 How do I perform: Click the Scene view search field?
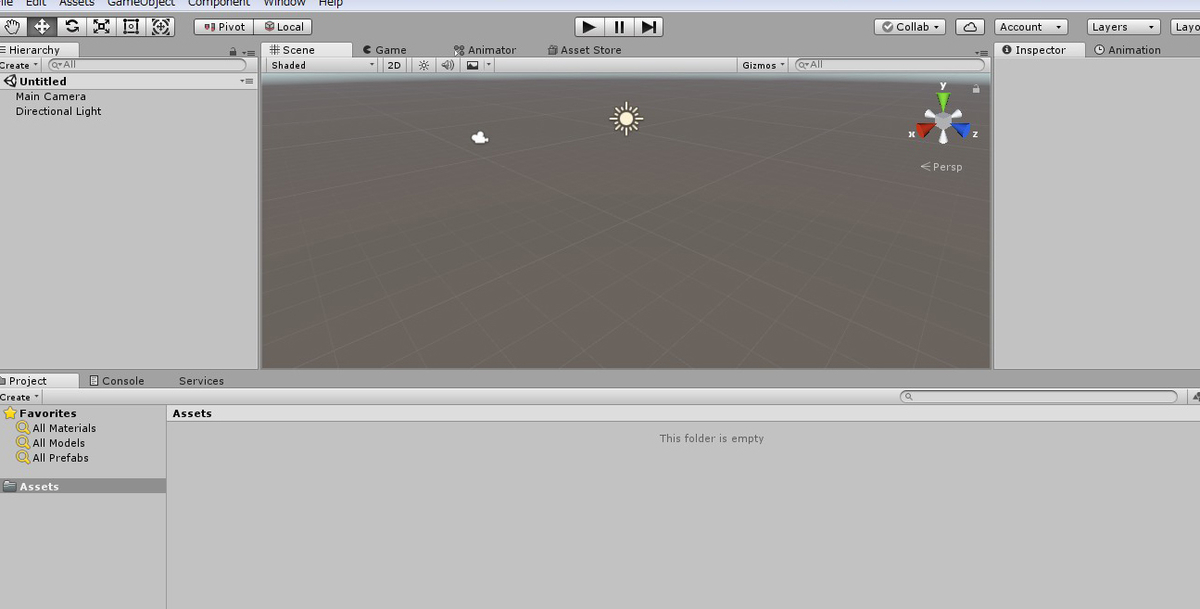coord(889,65)
